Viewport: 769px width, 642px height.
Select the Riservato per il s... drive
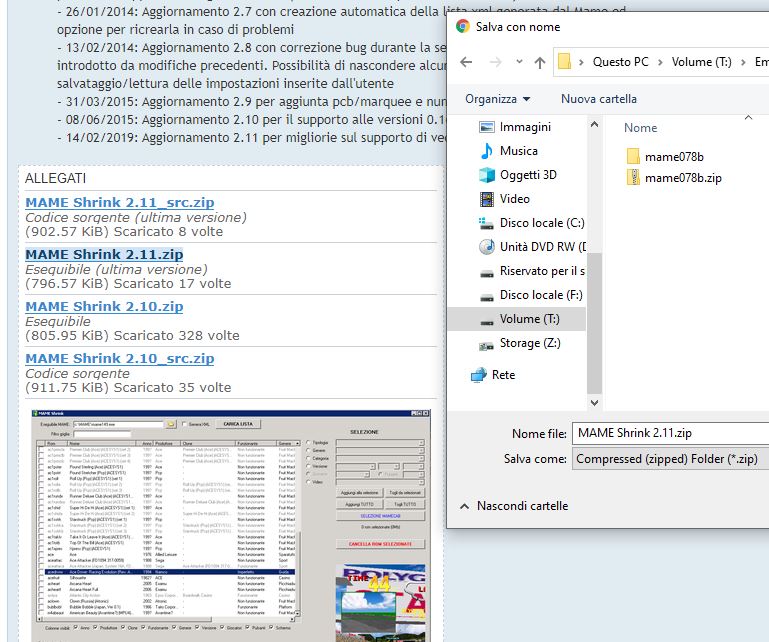pos(542,271)
